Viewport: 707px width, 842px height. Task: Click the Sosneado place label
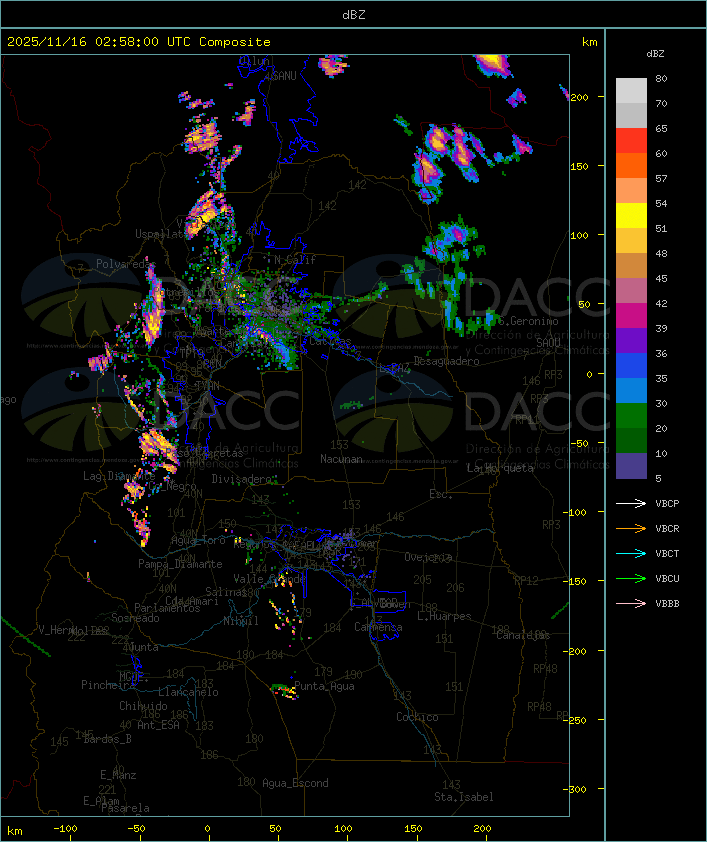135,618
